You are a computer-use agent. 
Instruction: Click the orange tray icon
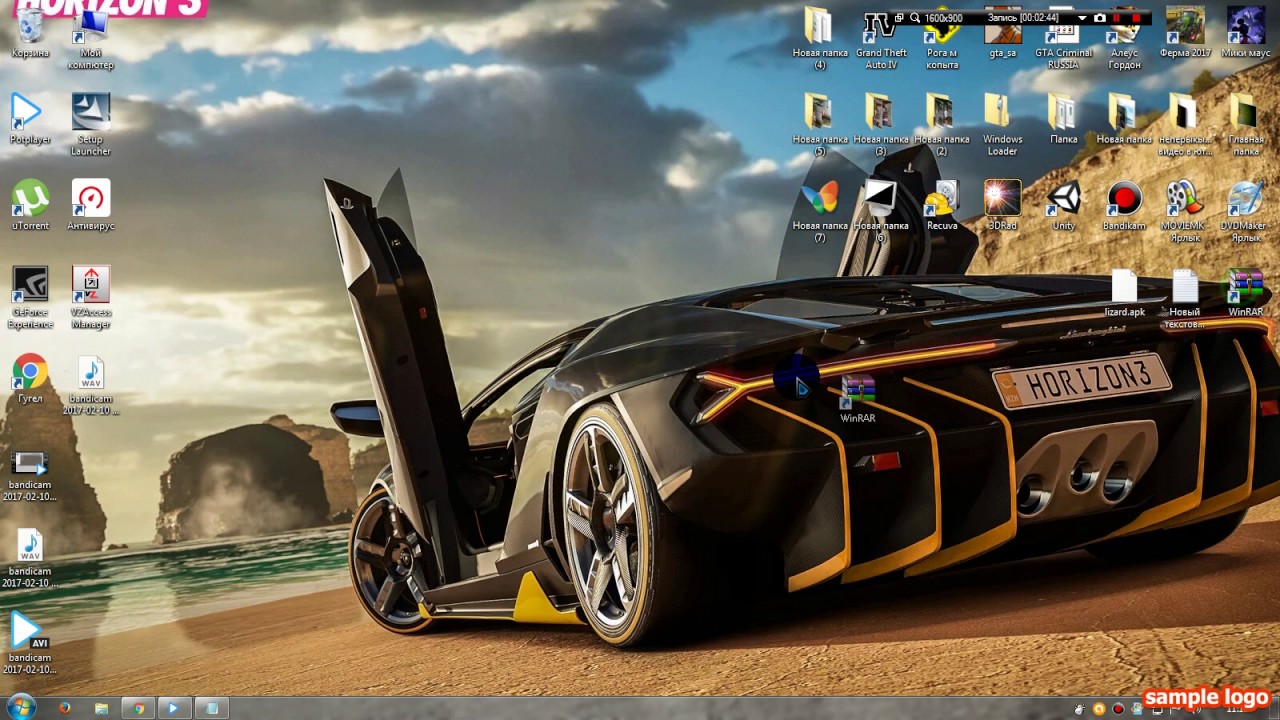[1099, 709]
